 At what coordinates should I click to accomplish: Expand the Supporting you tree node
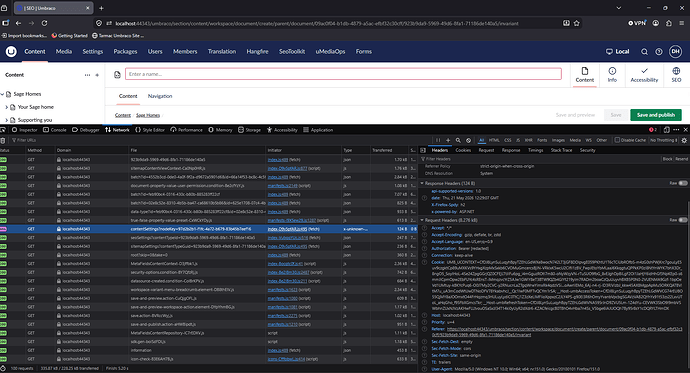point(7,120)
